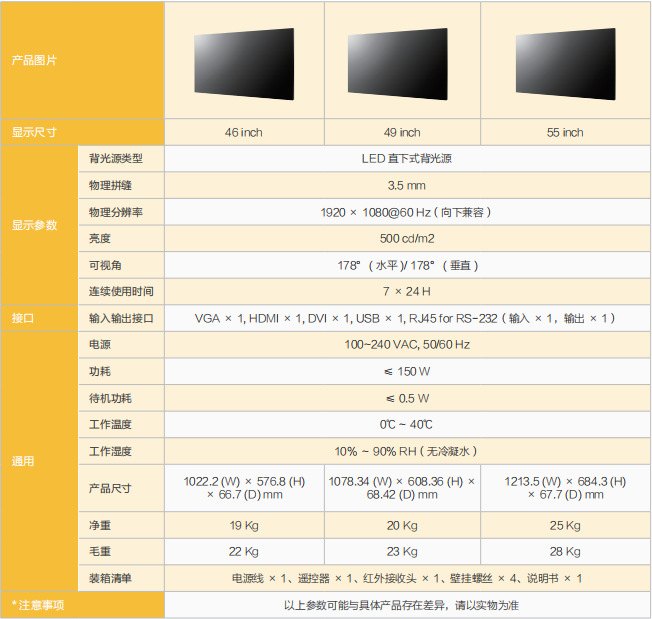The width and height of the screenshot is (652, 619).
Task: Select the '28 Kg' gross weight cell
Action: pyautogui.click(x=566, y=552)
